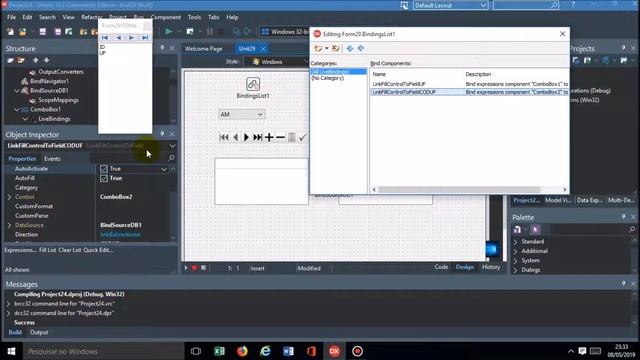Expand the Control property
Image resolution: width=640 pixels, height=360 pixels.
click(x=9, y=197)
